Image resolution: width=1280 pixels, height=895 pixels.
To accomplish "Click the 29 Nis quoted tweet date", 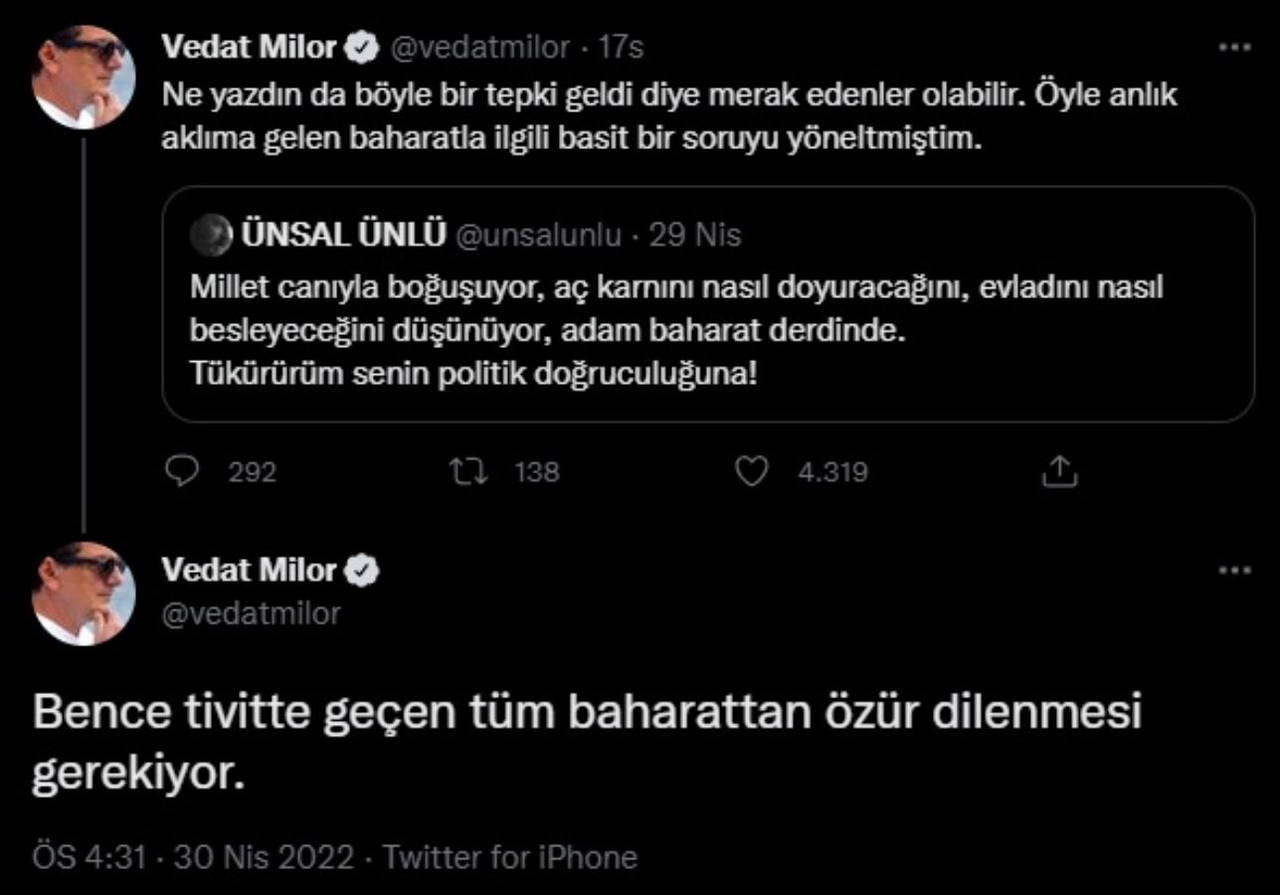I will point(695,235).
